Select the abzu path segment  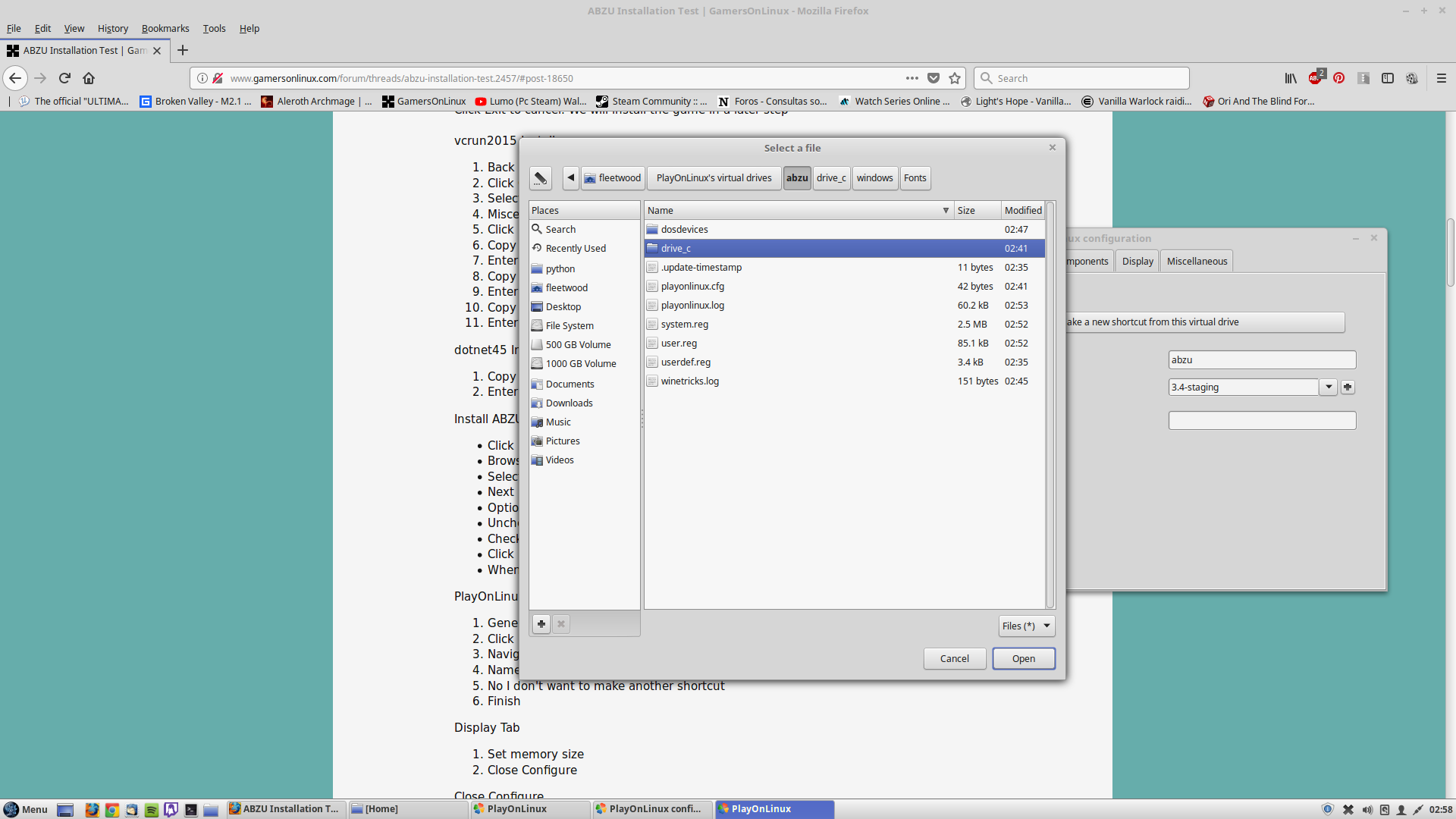797,178
